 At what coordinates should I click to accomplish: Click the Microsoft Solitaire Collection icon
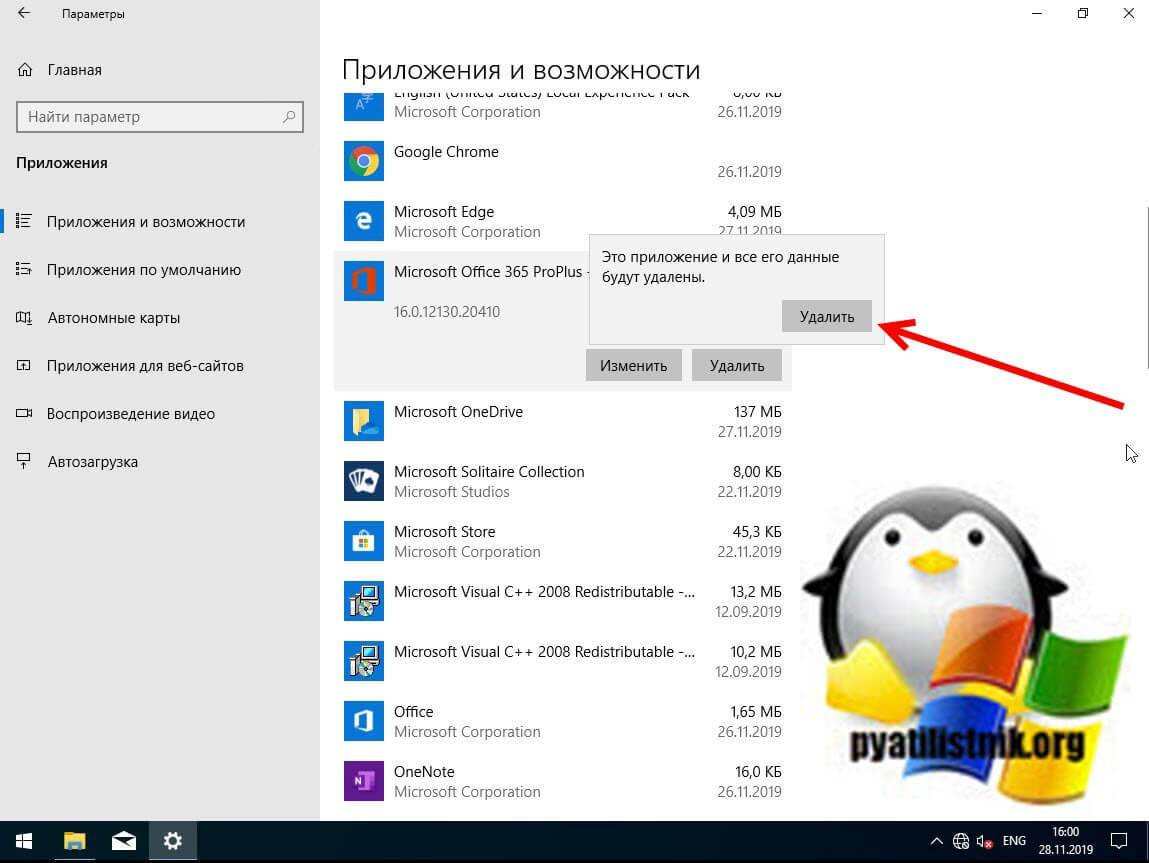(x=363, y=481)
